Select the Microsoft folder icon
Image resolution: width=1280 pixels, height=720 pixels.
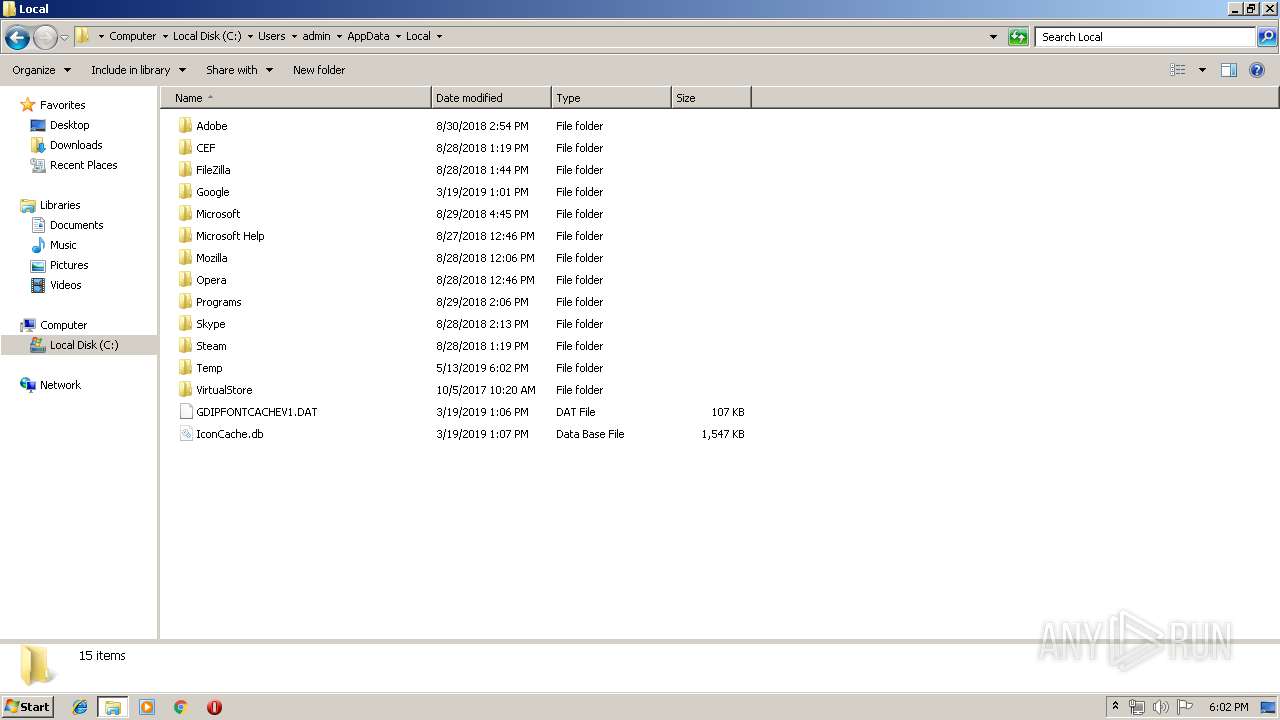tap(185, 214)
